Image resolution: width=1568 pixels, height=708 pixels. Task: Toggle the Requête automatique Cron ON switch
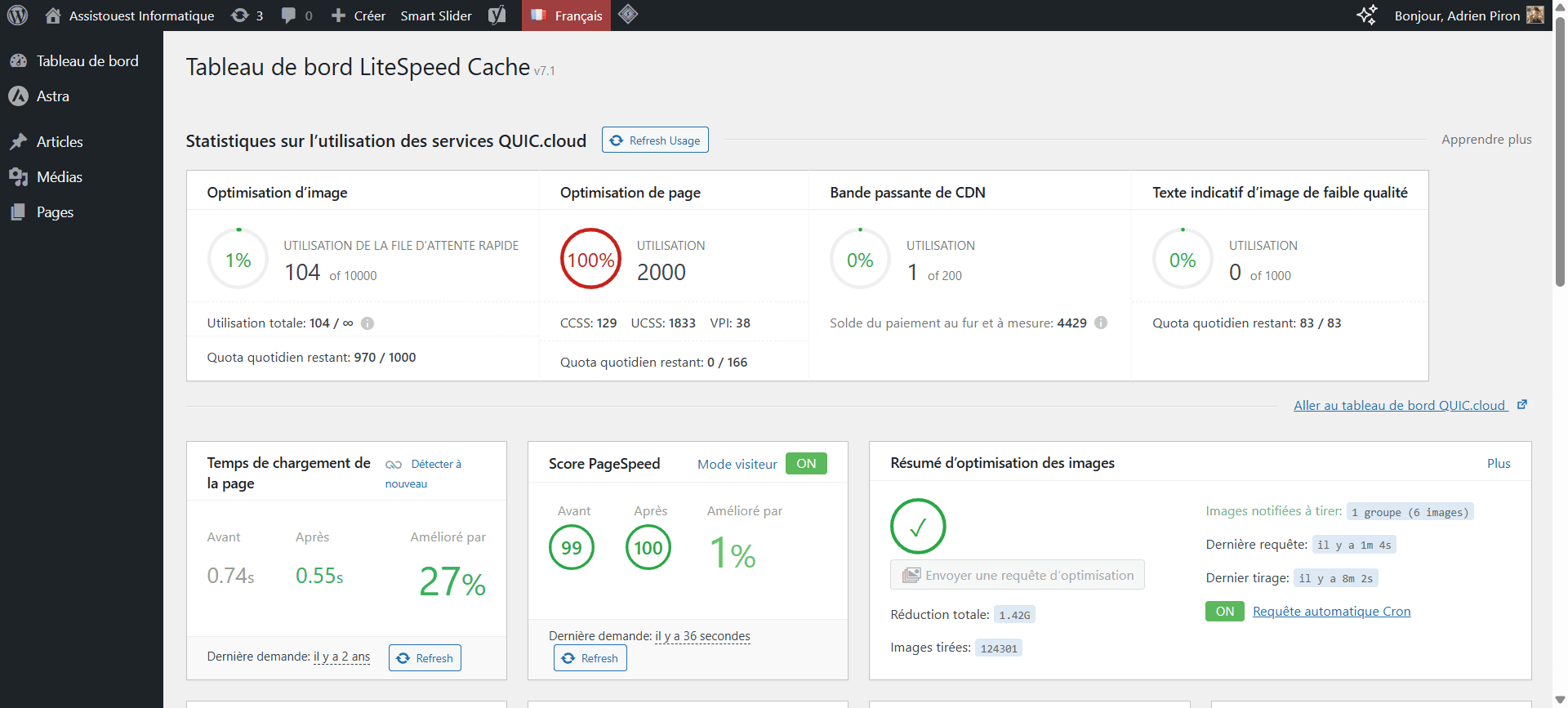(1224, 612)
